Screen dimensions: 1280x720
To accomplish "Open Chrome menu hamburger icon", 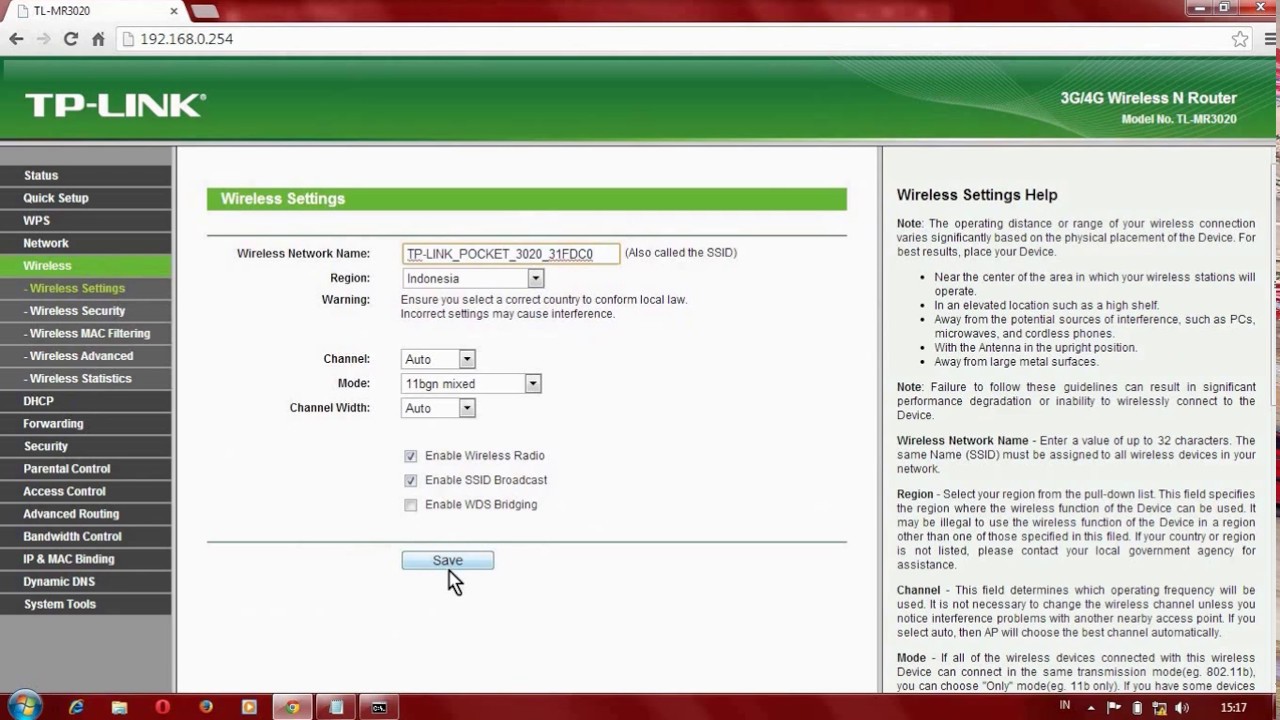I will click(1270, 39).
